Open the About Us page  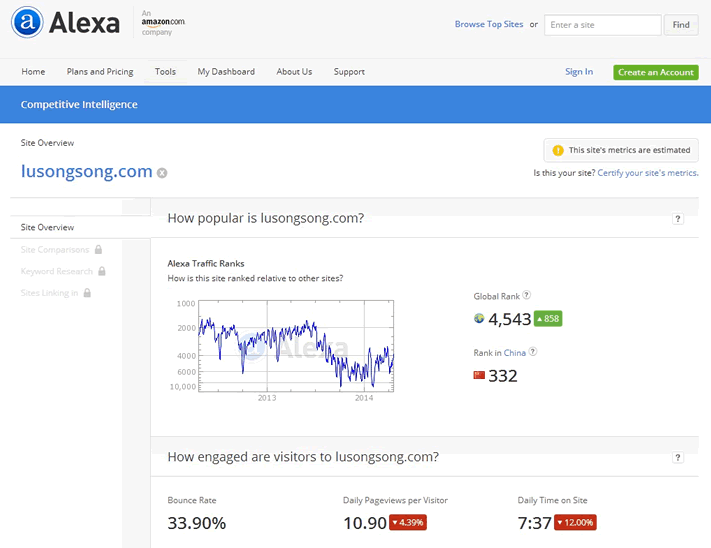point(294,72)
